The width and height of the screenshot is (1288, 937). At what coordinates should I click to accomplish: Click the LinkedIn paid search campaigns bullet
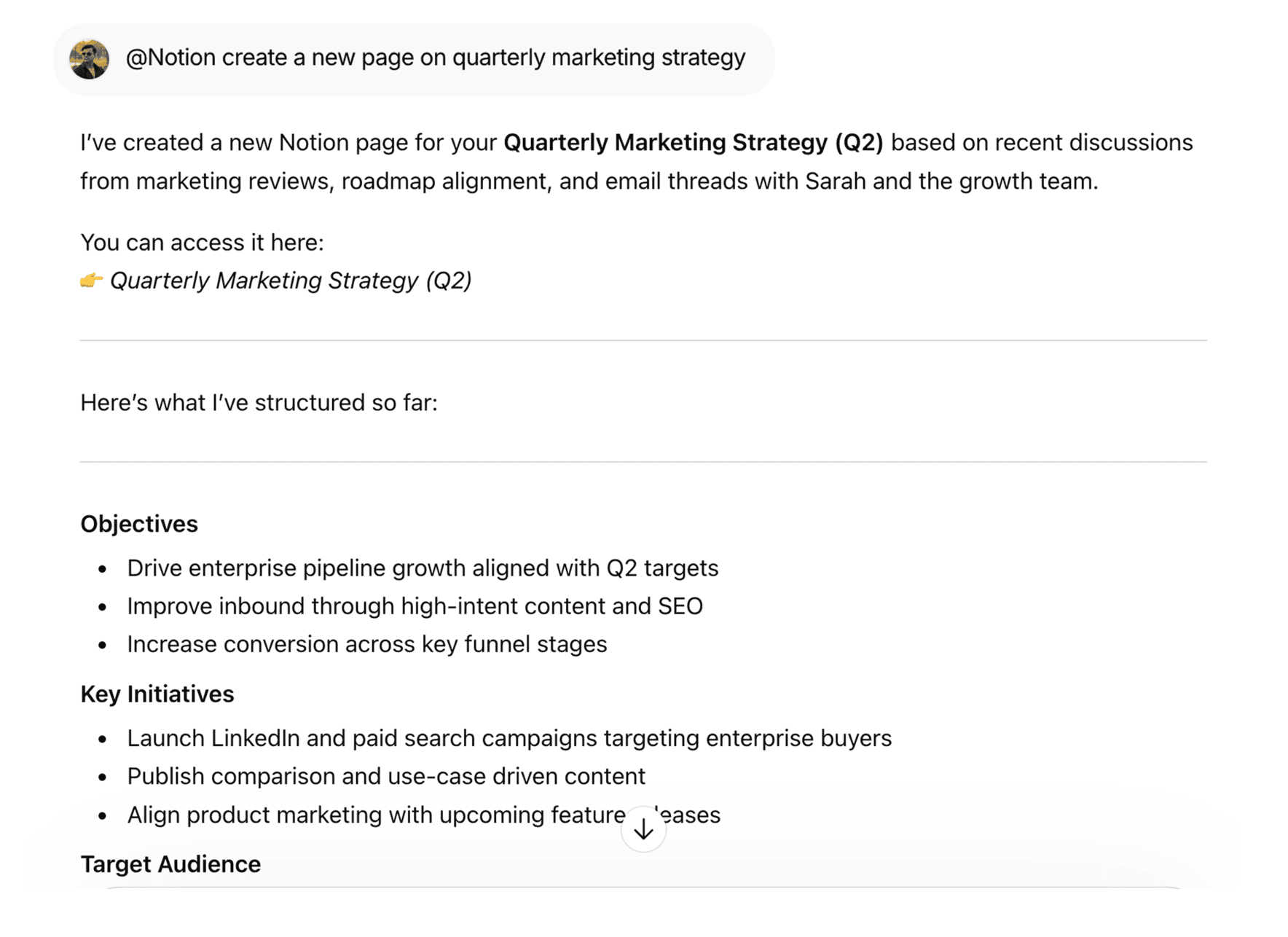click(508, 737)
